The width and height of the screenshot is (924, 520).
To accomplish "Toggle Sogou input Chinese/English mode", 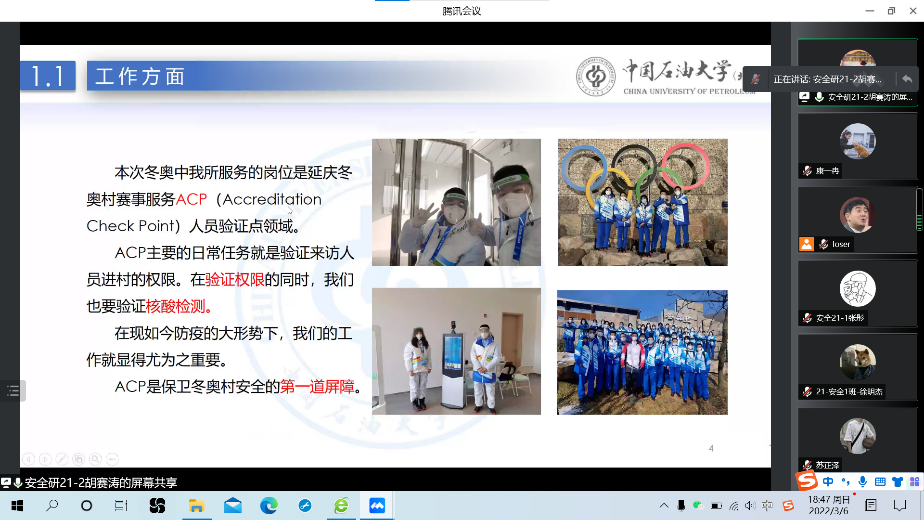I will (x=828, y=482).
